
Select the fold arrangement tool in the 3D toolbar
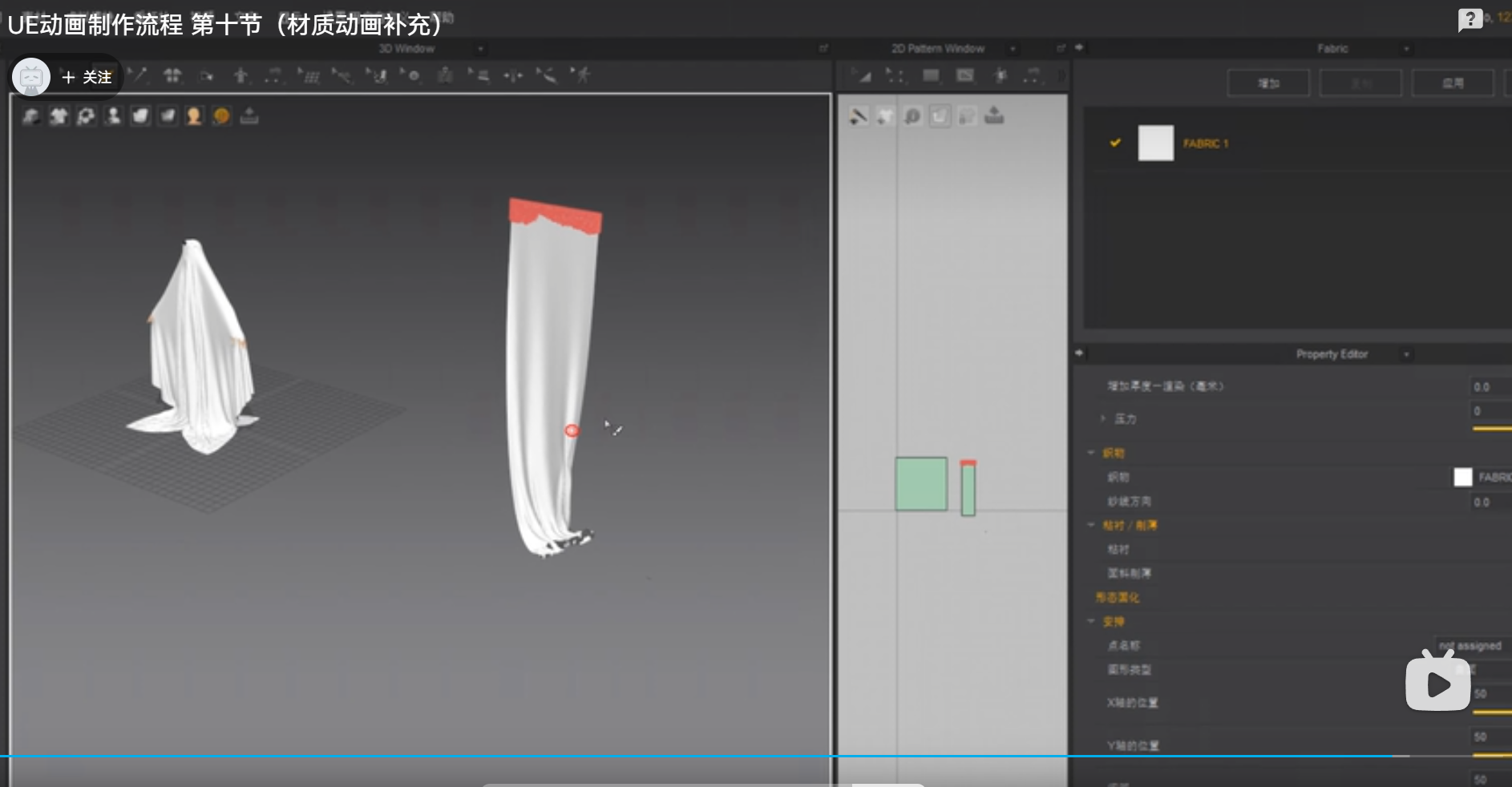(479, 75)
